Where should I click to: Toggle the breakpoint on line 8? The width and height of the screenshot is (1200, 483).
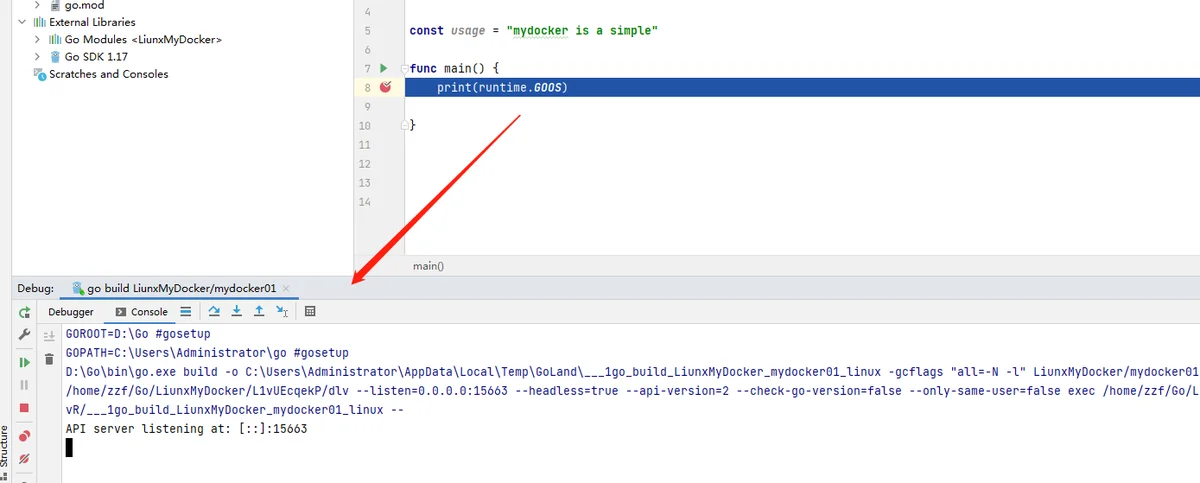385,87
